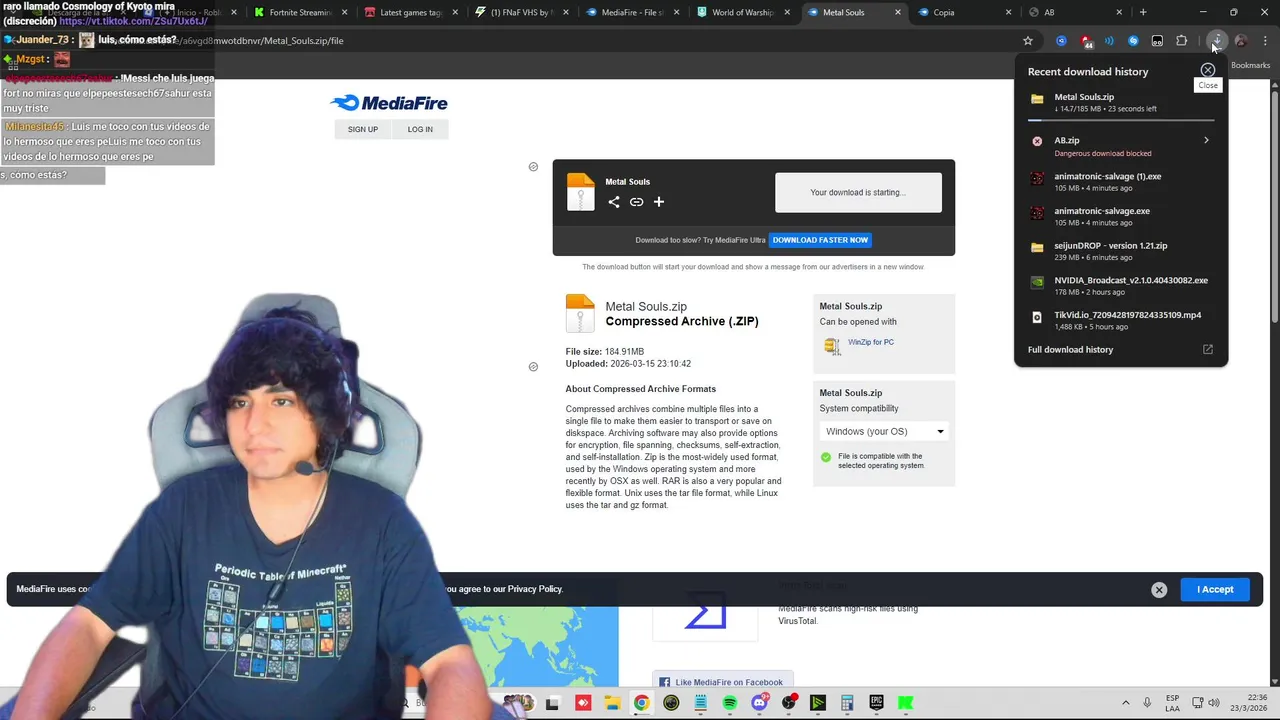Open the Chrome extensions puzzle icon

1181,41
